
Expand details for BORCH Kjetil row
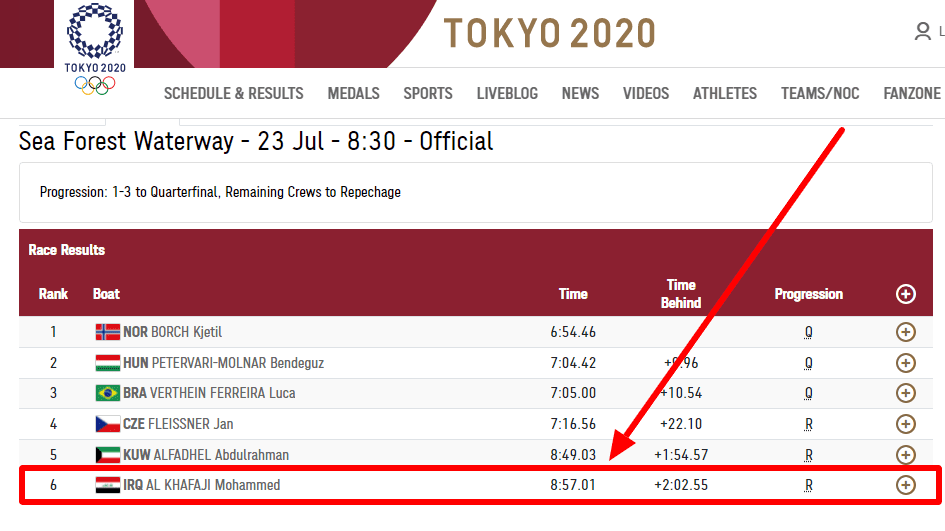point(905,332)
